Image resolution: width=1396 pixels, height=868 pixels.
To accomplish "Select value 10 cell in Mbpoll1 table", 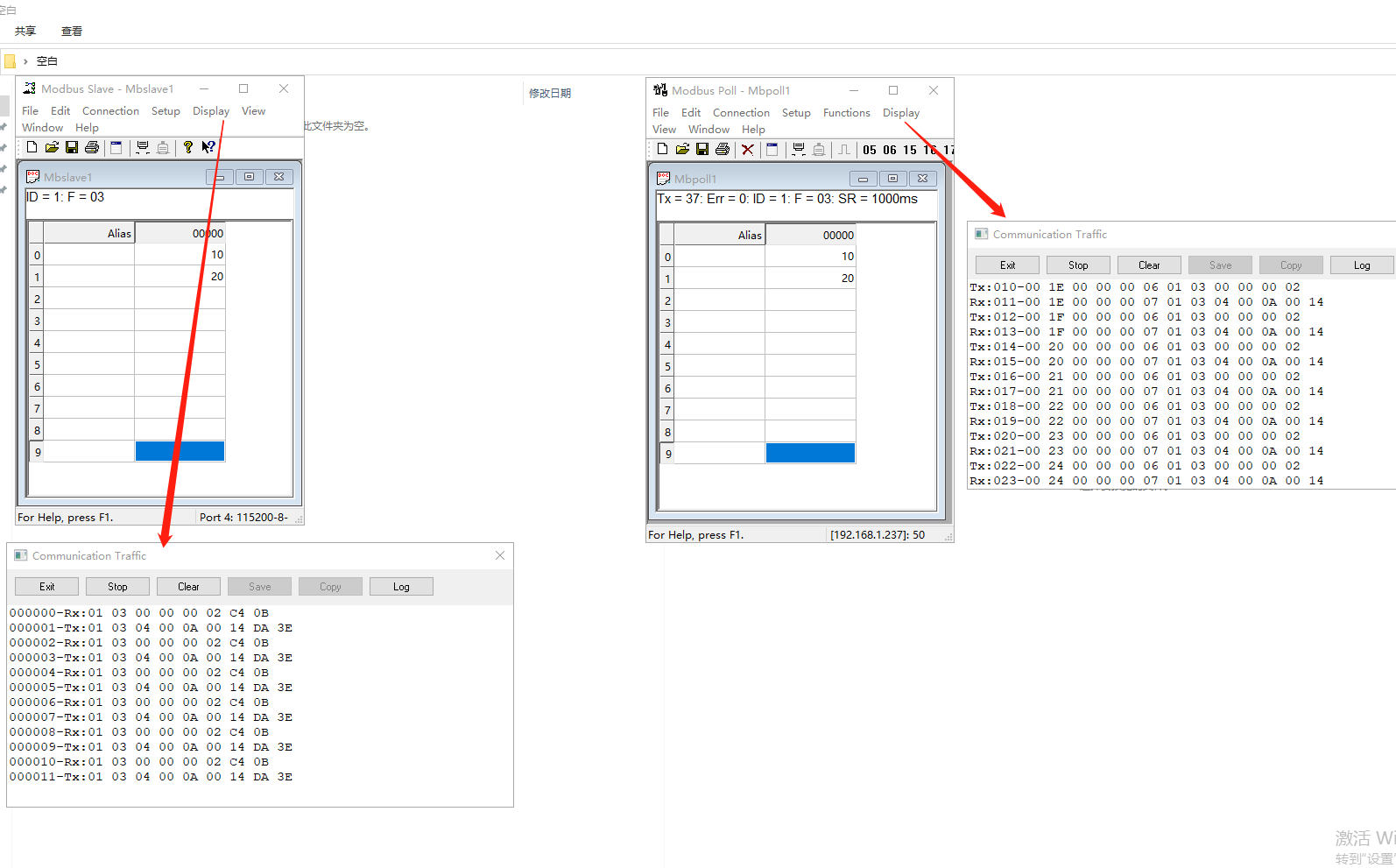I will pyautogui.click(x=809, y=257).
